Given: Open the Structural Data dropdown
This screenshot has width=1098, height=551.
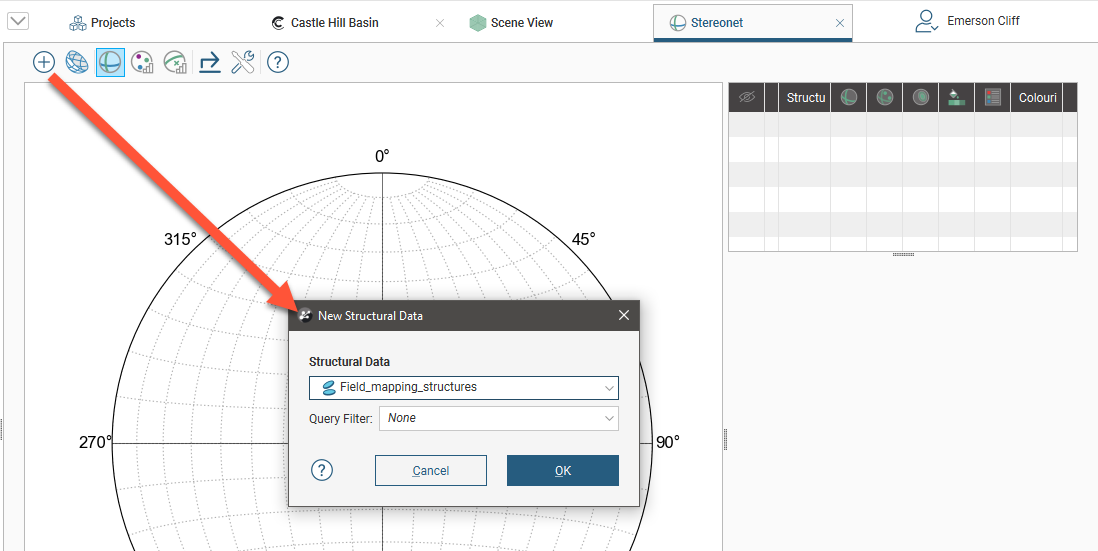Looking at the screenshot, I should coord(464,387).
